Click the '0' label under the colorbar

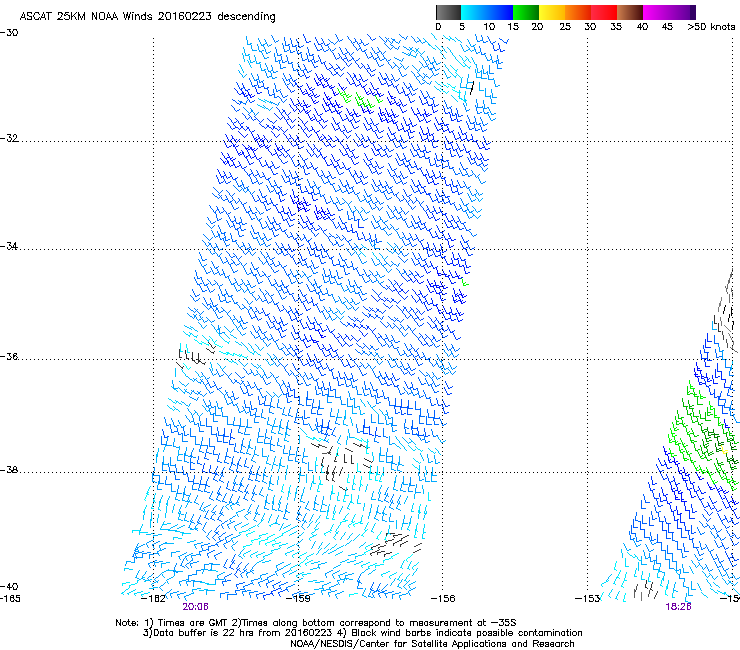tap(438, 26)
